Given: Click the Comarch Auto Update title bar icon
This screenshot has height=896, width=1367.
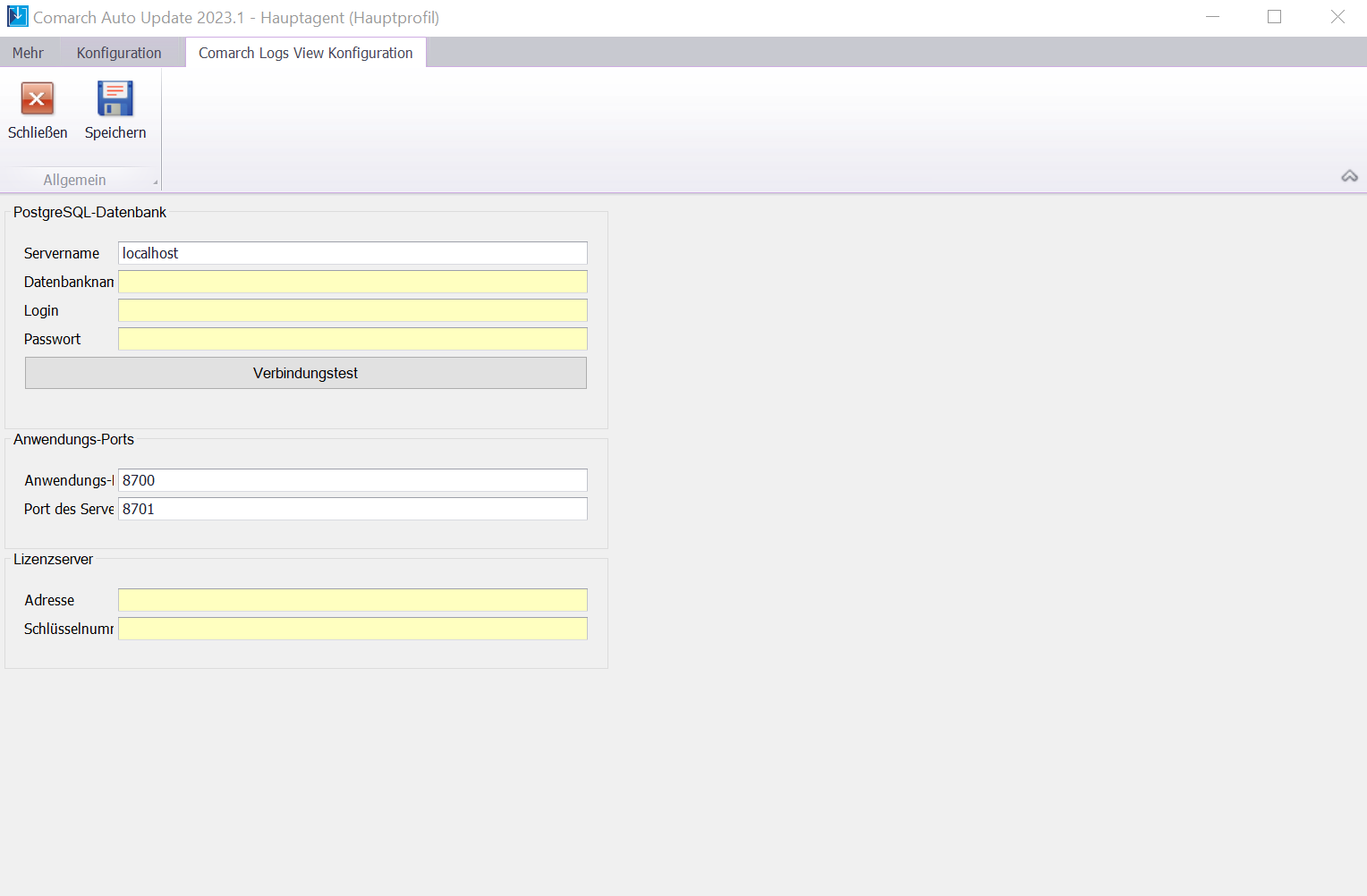Looking at the screenshot, I should [17, 17].
